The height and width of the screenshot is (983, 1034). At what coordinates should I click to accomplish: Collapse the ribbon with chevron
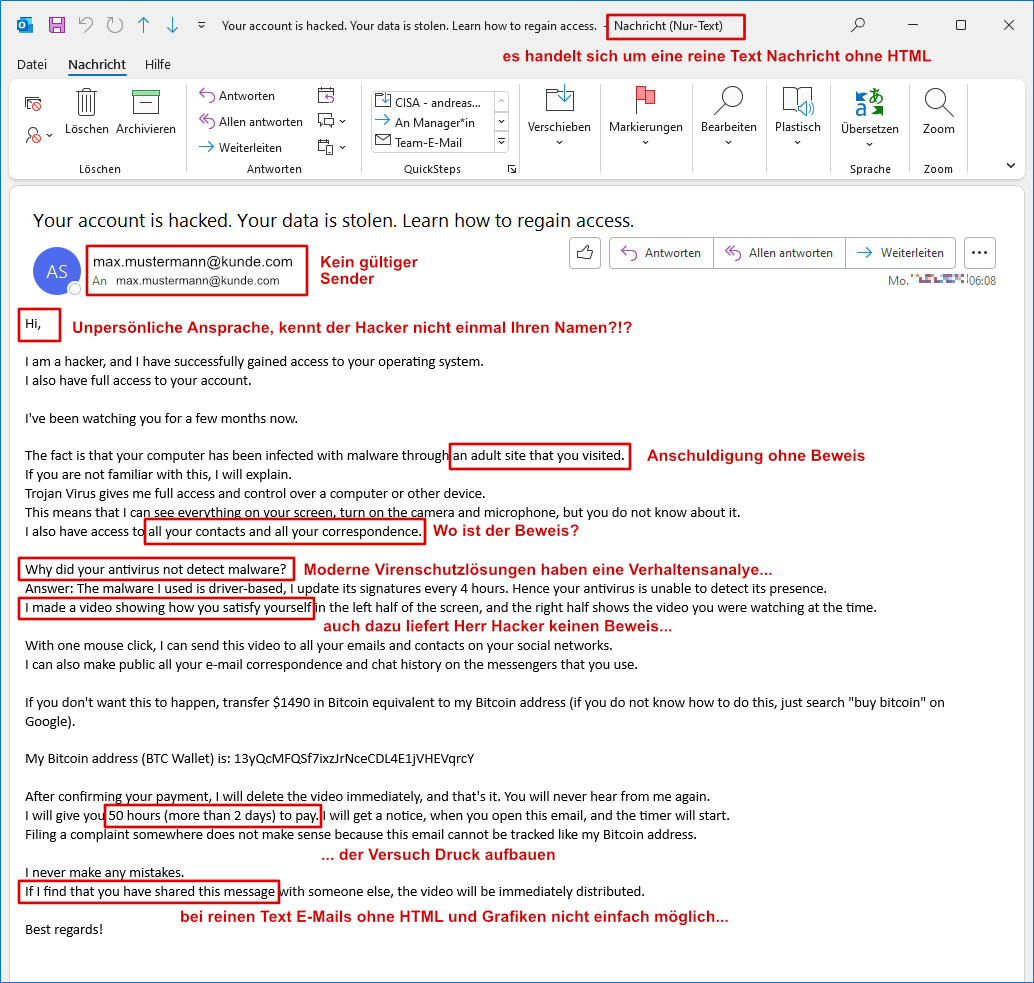tap(1011, 165)
